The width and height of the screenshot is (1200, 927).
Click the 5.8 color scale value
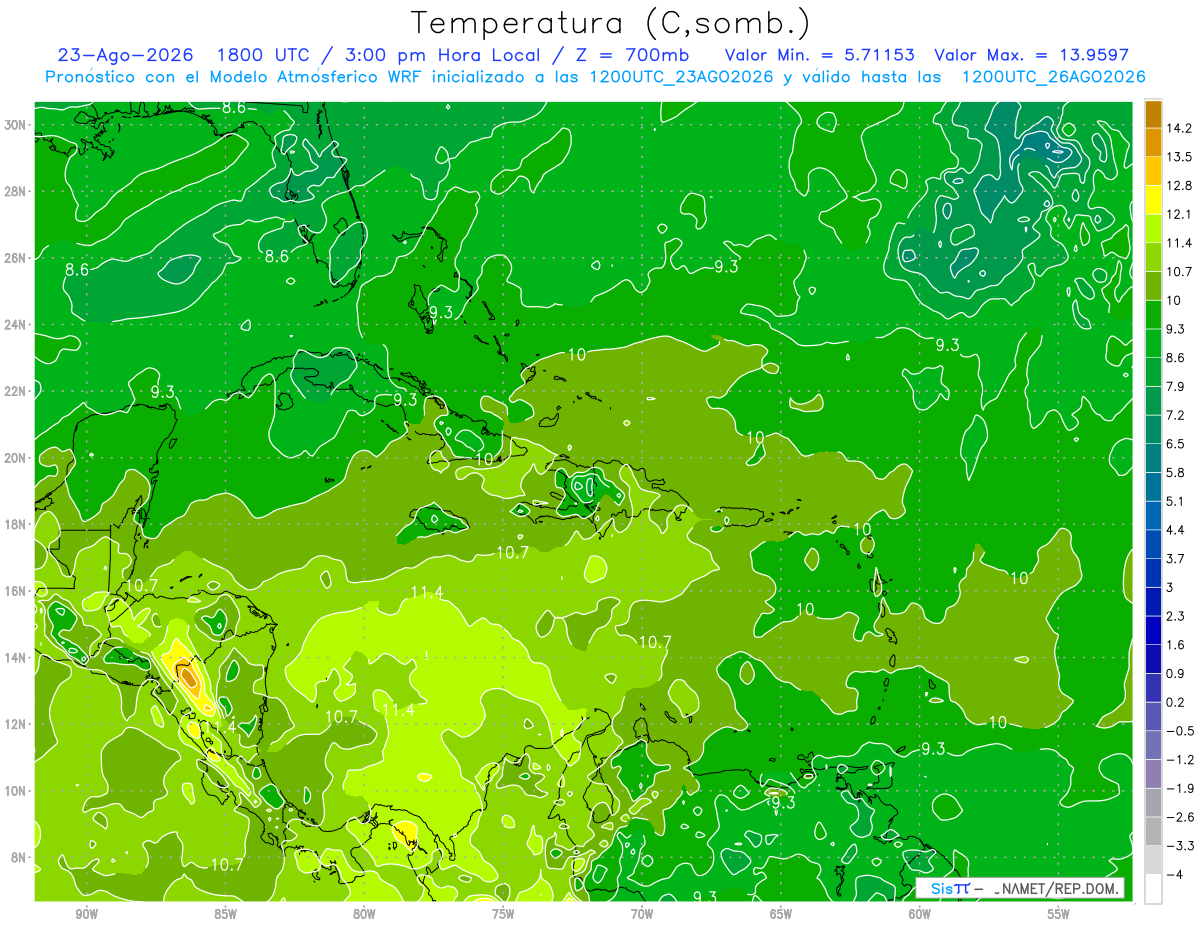tap(1176, 472)
